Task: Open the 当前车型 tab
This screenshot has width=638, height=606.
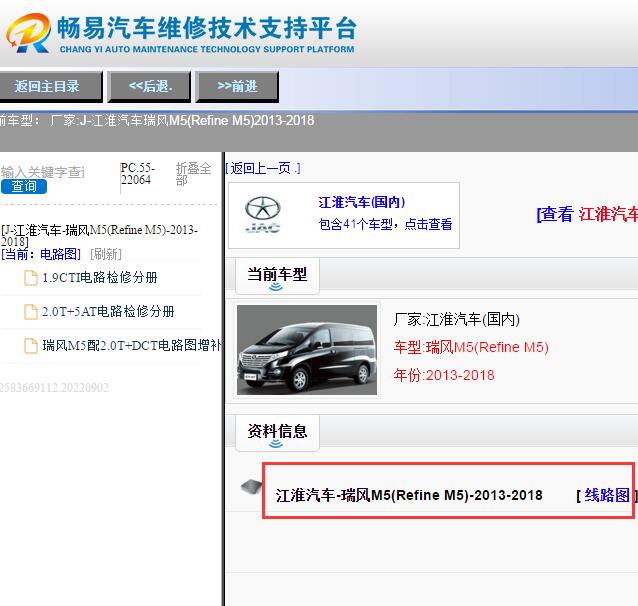Action: click(x=277, y=274)
